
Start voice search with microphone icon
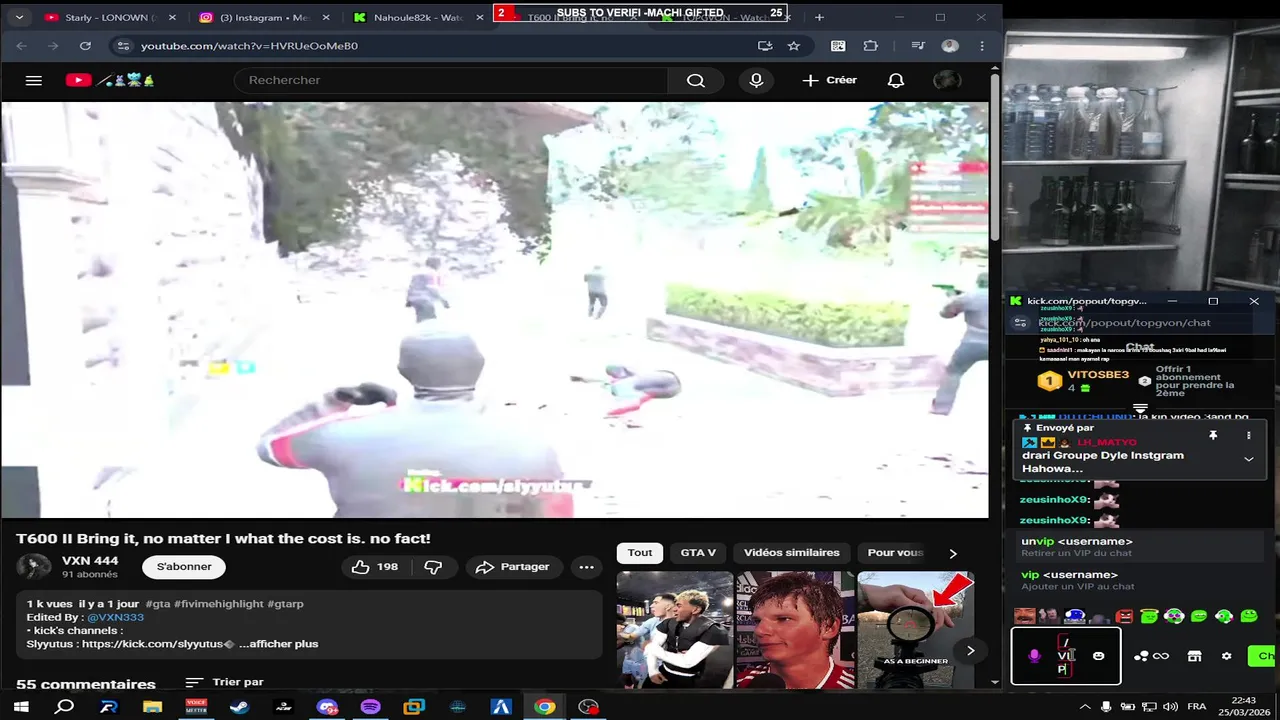(756, 80)
